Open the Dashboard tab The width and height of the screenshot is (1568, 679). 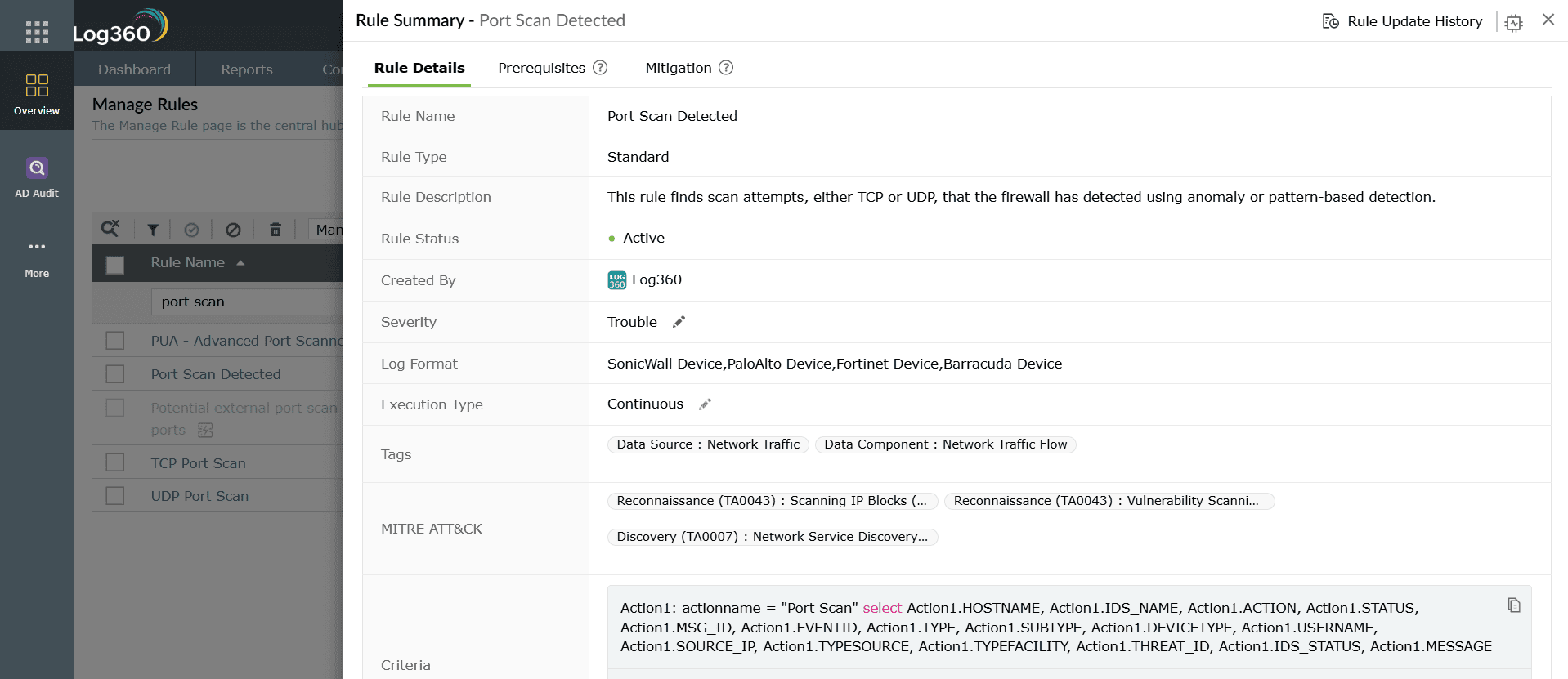tap(134, 69)
